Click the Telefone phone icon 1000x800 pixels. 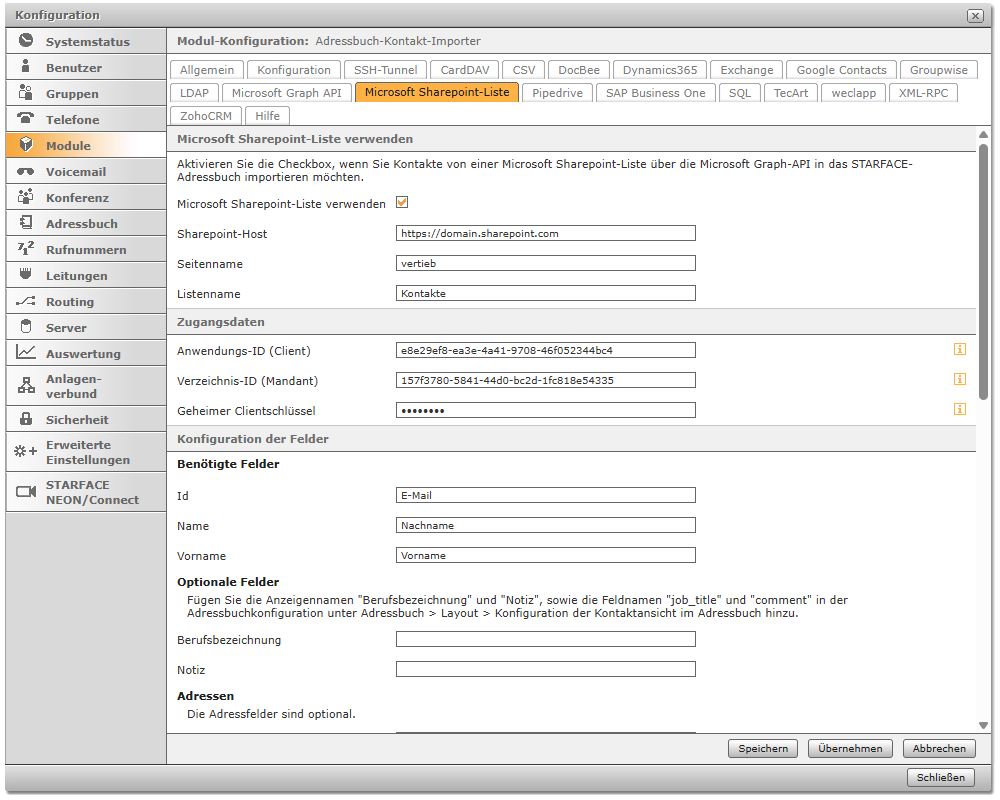[x=26, y=119]
